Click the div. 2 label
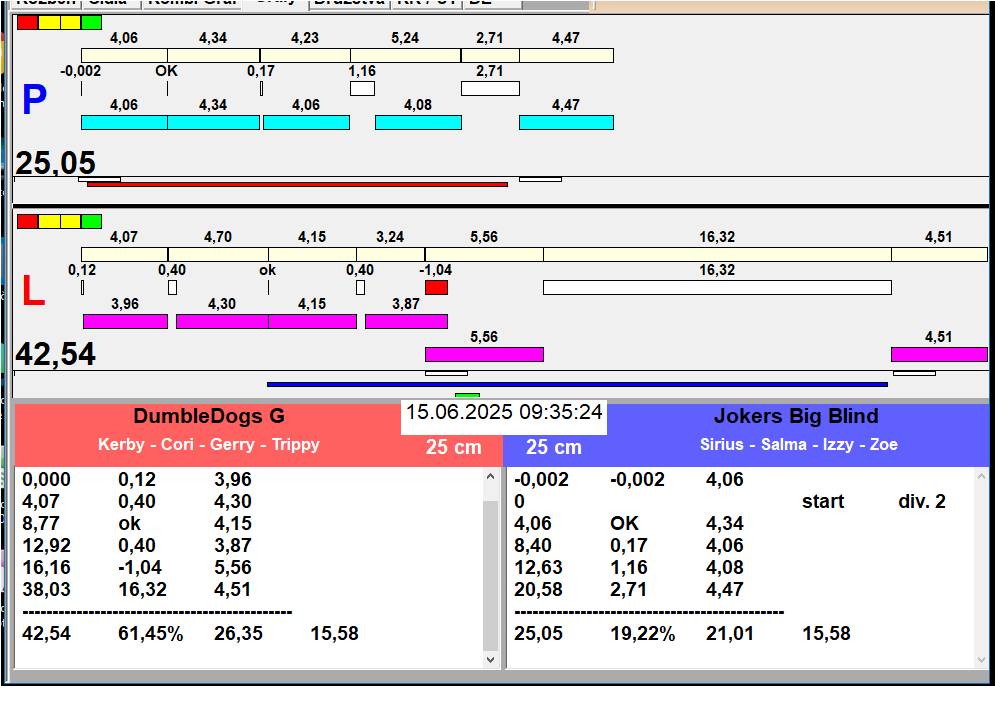Viewport: 995px width, 716px height. 921,501
